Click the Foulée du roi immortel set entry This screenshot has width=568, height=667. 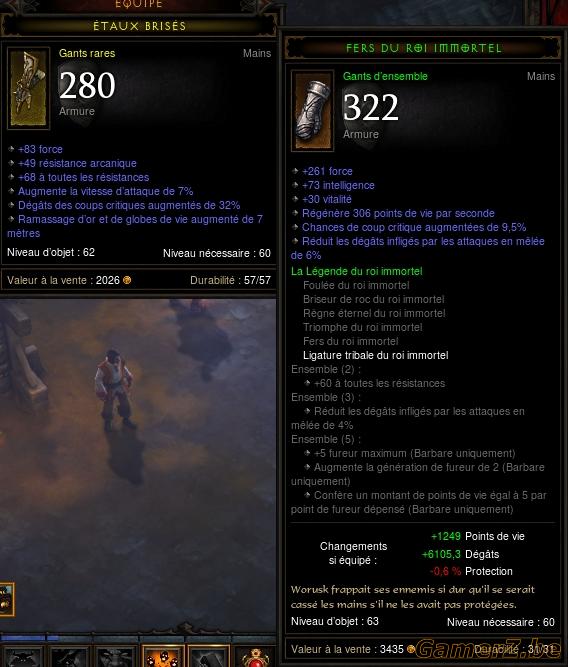pos(356,285)
